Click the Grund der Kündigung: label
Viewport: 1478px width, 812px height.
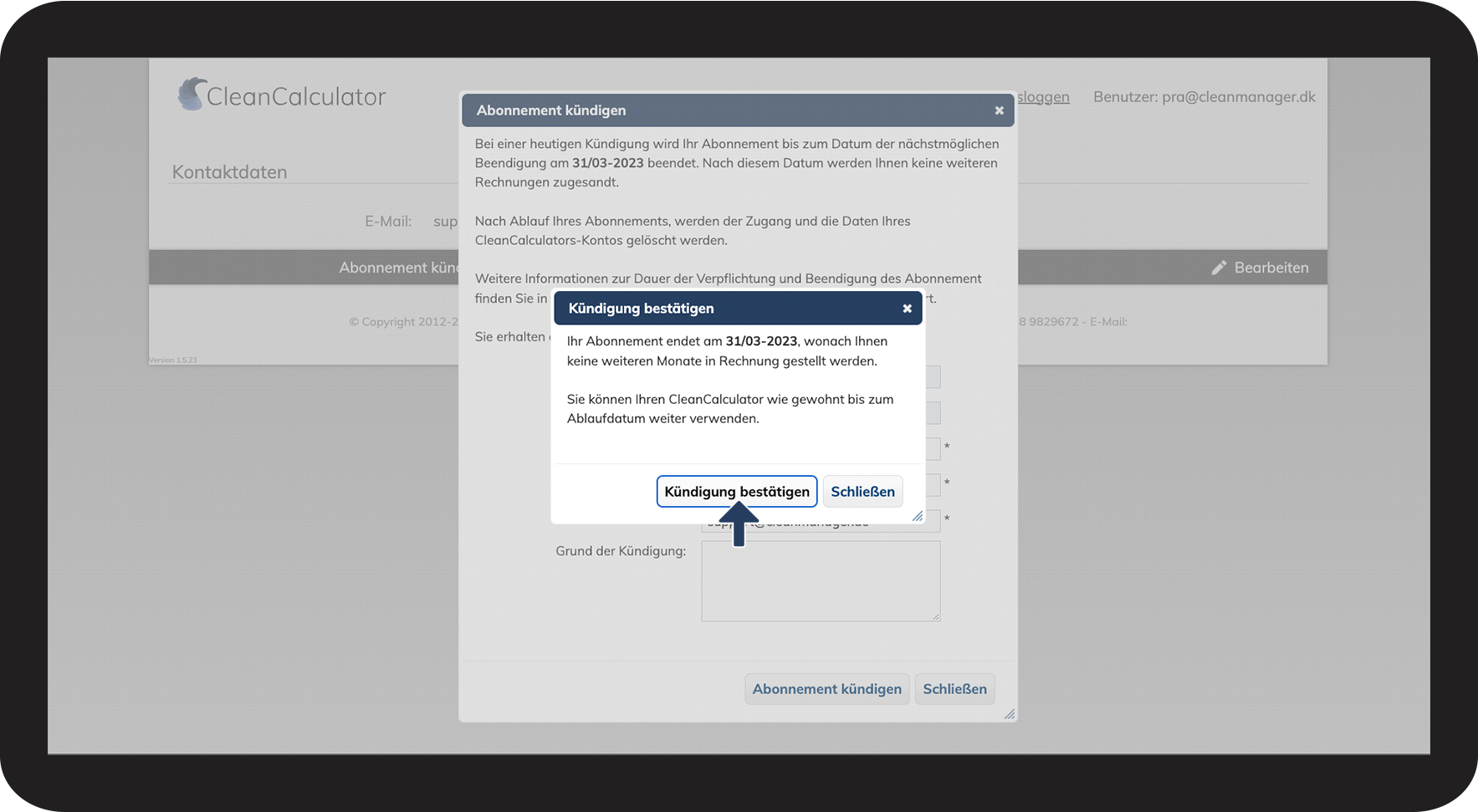621,551
